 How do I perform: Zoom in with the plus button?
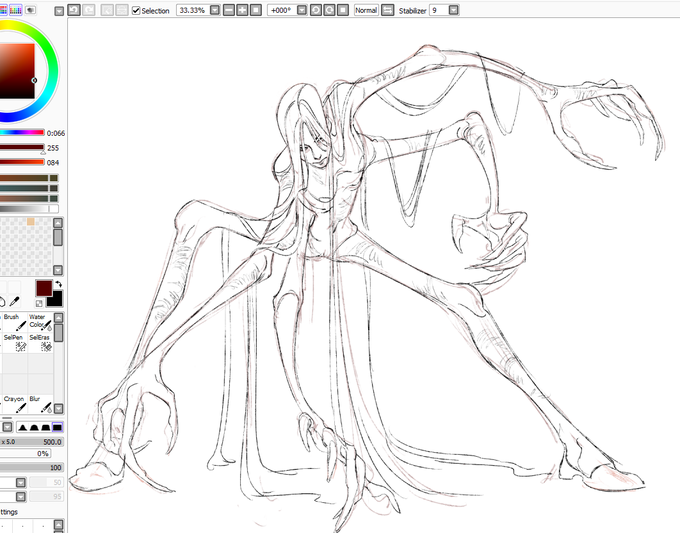242,10
